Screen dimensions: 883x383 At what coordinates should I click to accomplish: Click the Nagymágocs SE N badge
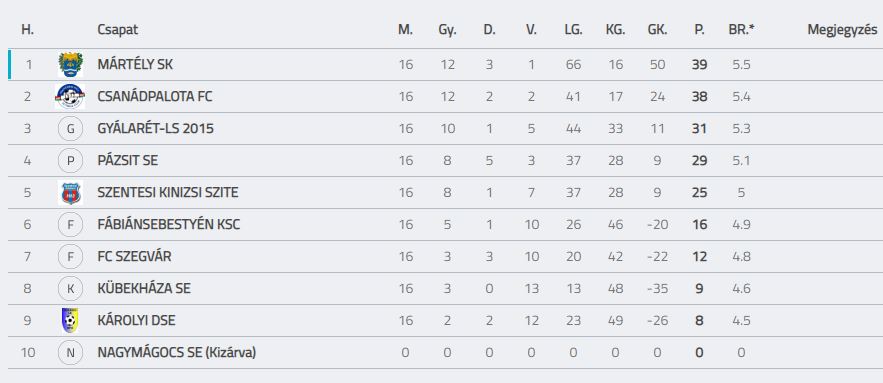[70, 353]
